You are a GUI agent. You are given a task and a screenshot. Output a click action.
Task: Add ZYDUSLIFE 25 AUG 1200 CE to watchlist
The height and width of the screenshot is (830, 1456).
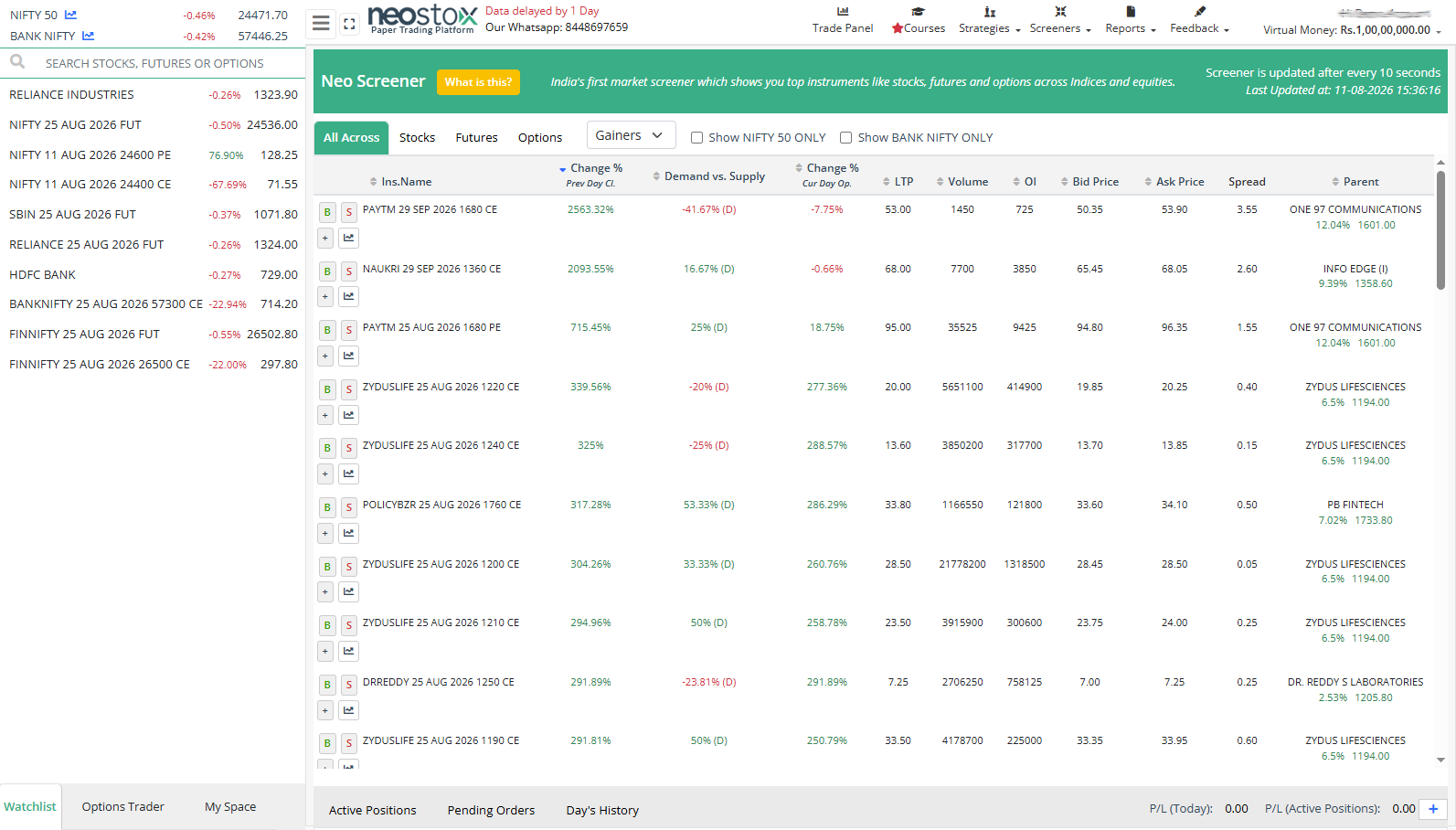click(x=325, y=592)
